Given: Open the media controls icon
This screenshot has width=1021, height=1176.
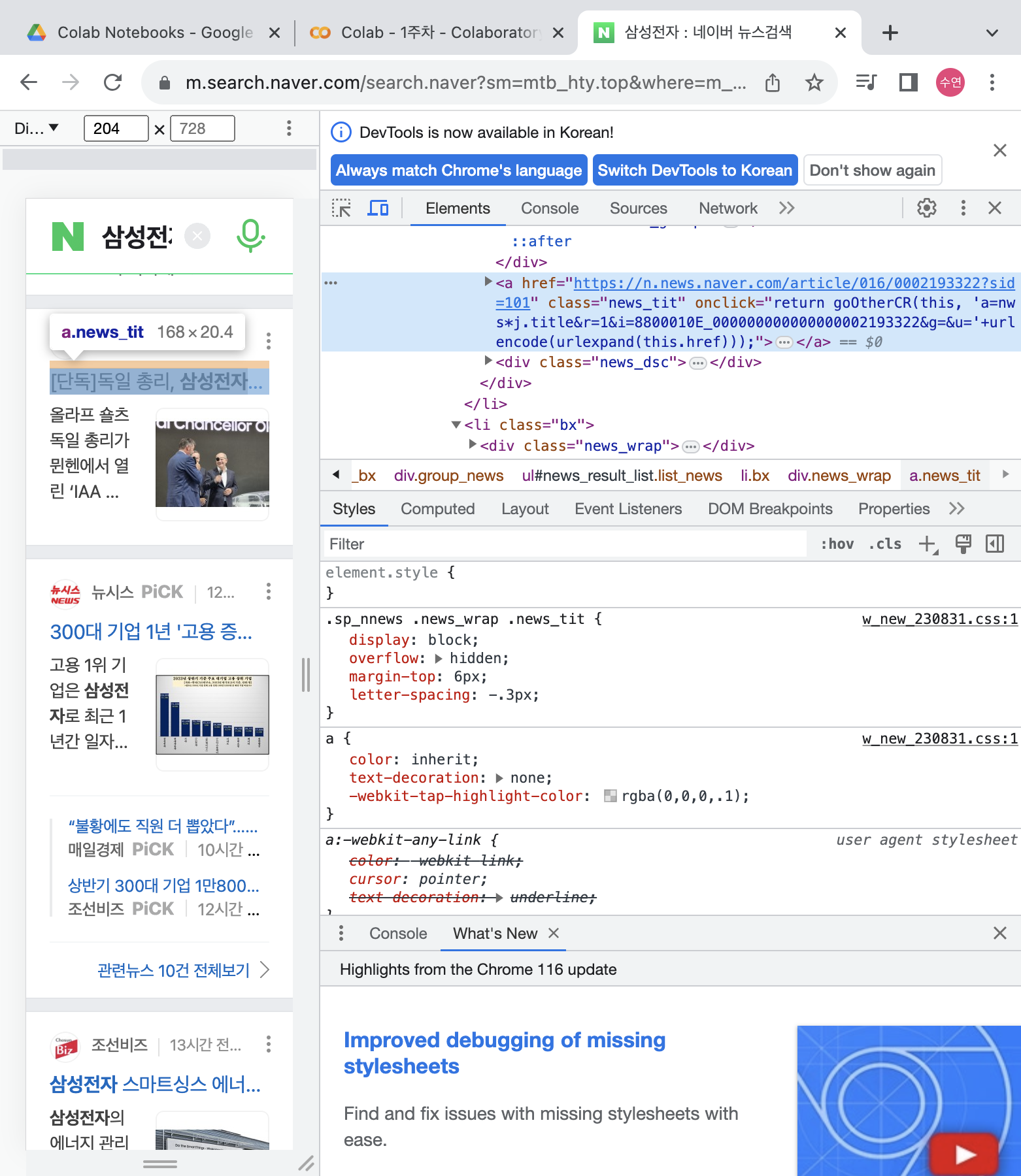Looking at the screenshot, I should [x=866, y=82].
